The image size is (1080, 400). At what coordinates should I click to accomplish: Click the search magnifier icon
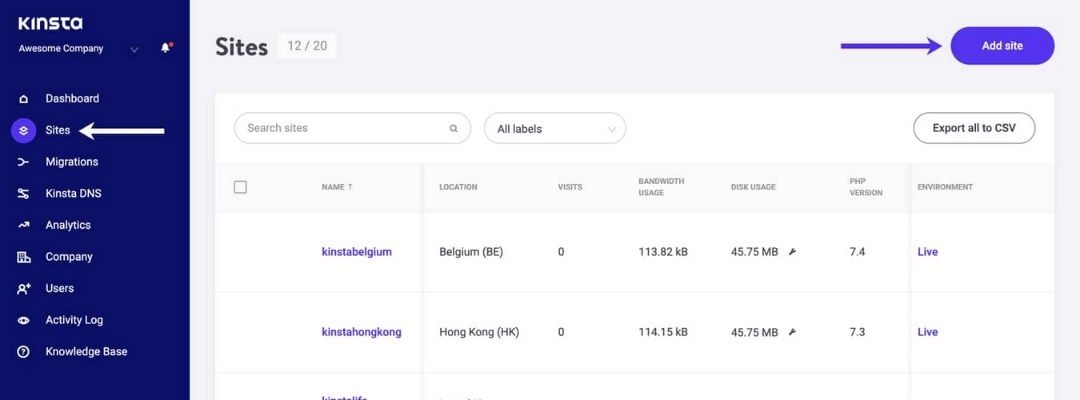tap(453, 128)
